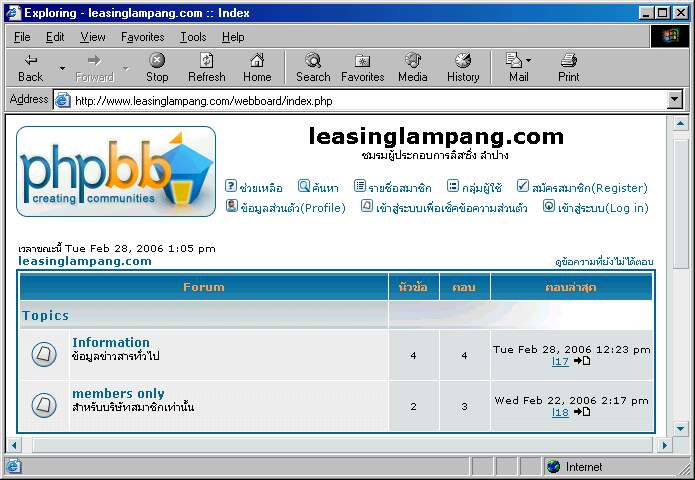Go to Home page icon
This screenshot has height=480, width=695.
(x=257, y=61)
